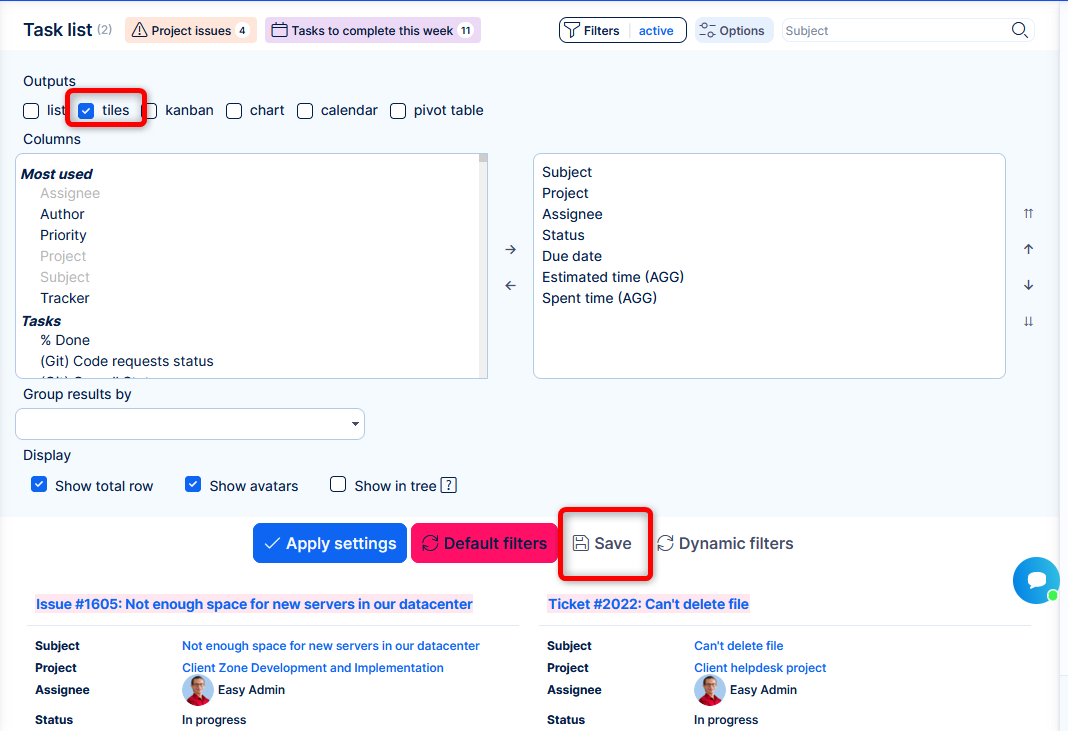Enable the kanban output checkbox
This screenshot has height=731, width=1068.
(x=150, y=111)
